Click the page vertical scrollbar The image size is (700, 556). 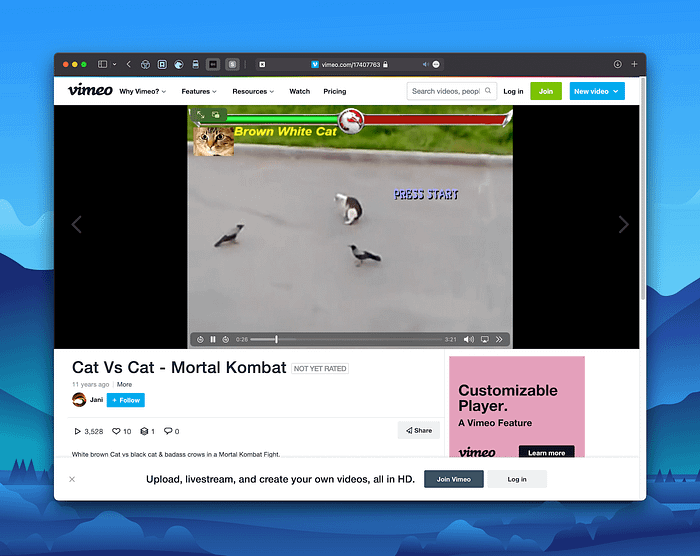[x=643, y=190]
